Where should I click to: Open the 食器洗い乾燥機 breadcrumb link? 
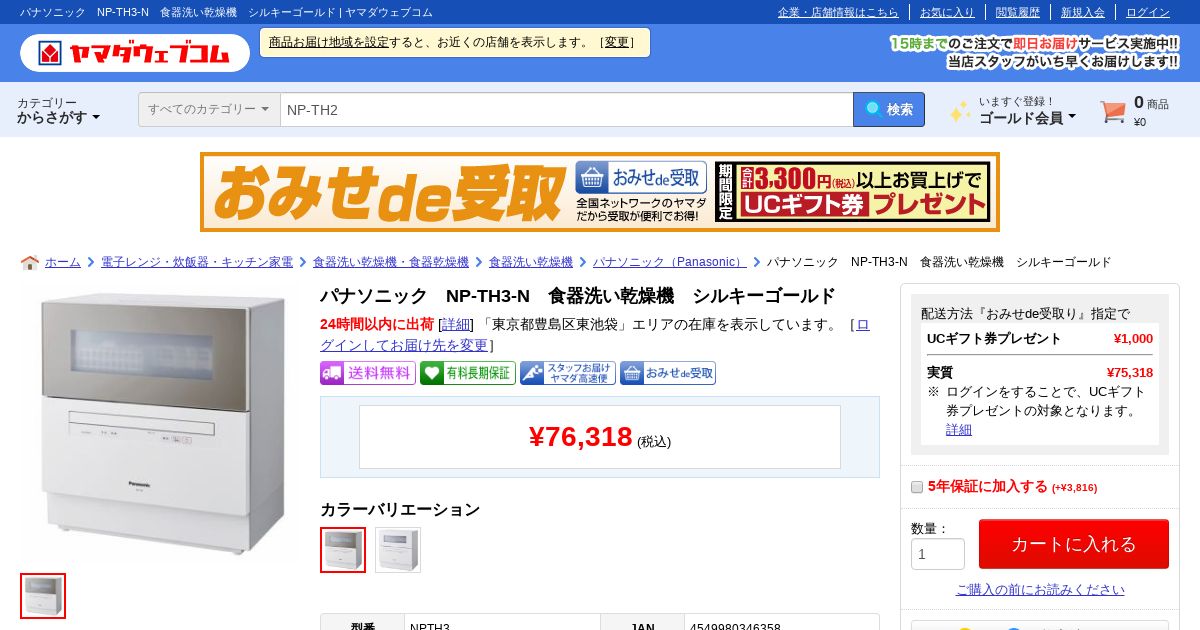531,262
